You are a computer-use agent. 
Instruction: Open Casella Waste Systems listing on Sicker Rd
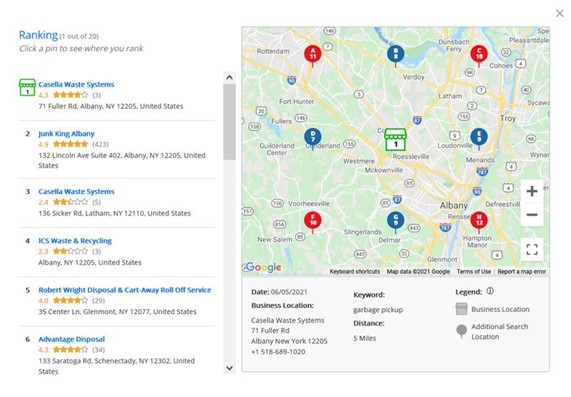pyautogui.click(x=76, y=191)
